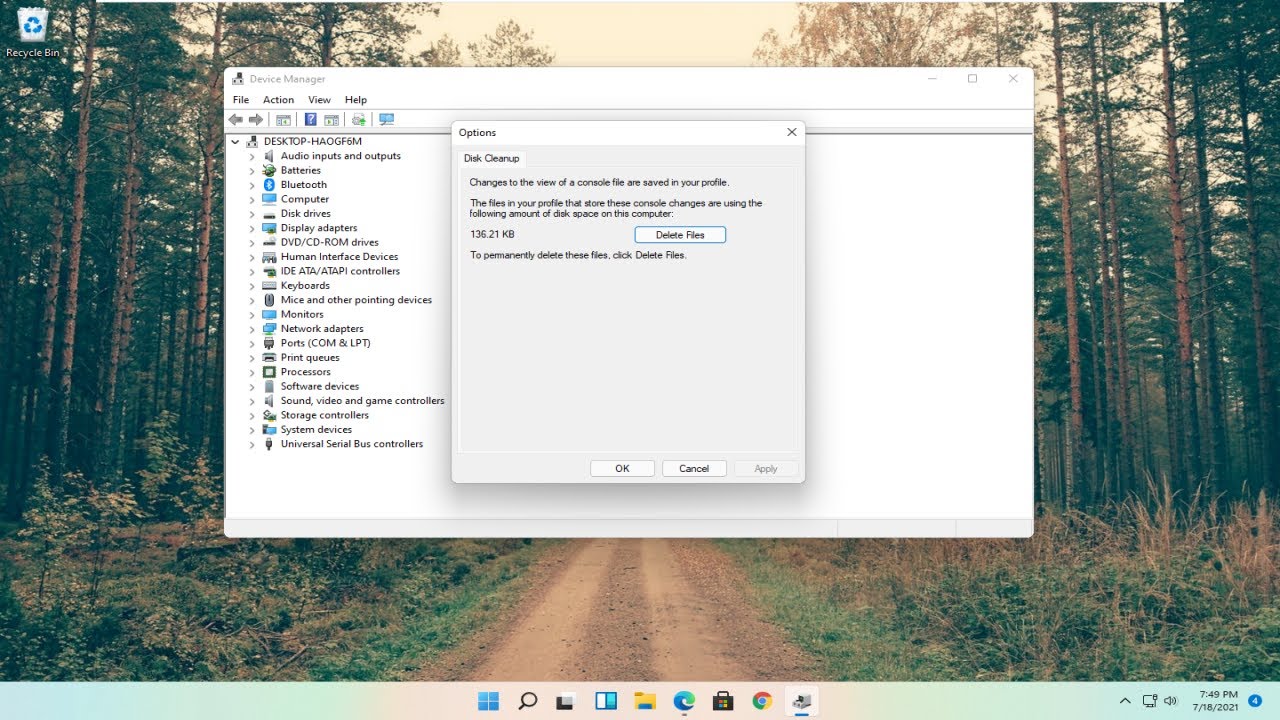Launch Google Chrome from the taskbar
The height and width of the screenshot is (720, 1280).
click(x=762, y=701)
